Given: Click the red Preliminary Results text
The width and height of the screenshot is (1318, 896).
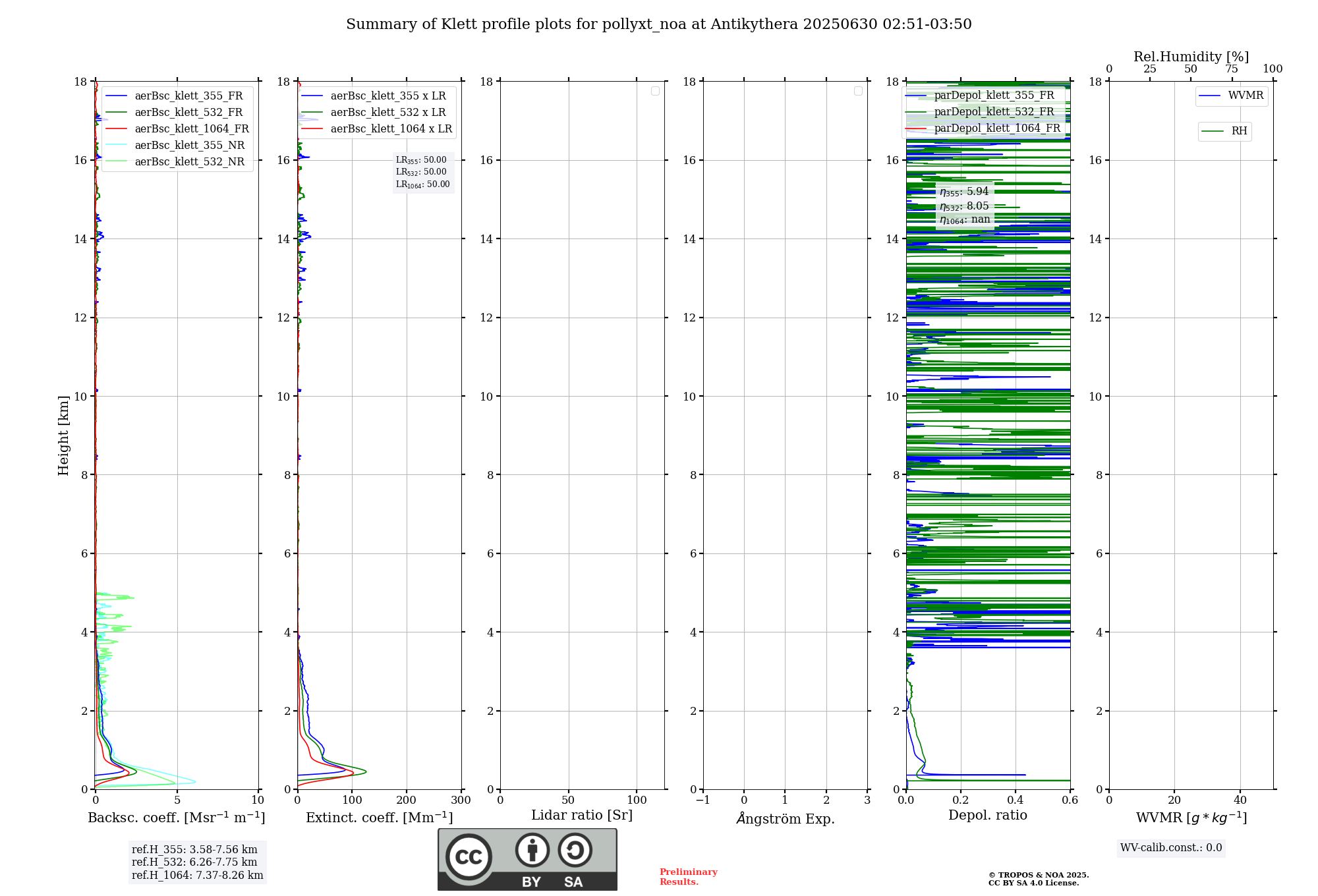Looking at the screenshot, I should (x=689, y=877).
